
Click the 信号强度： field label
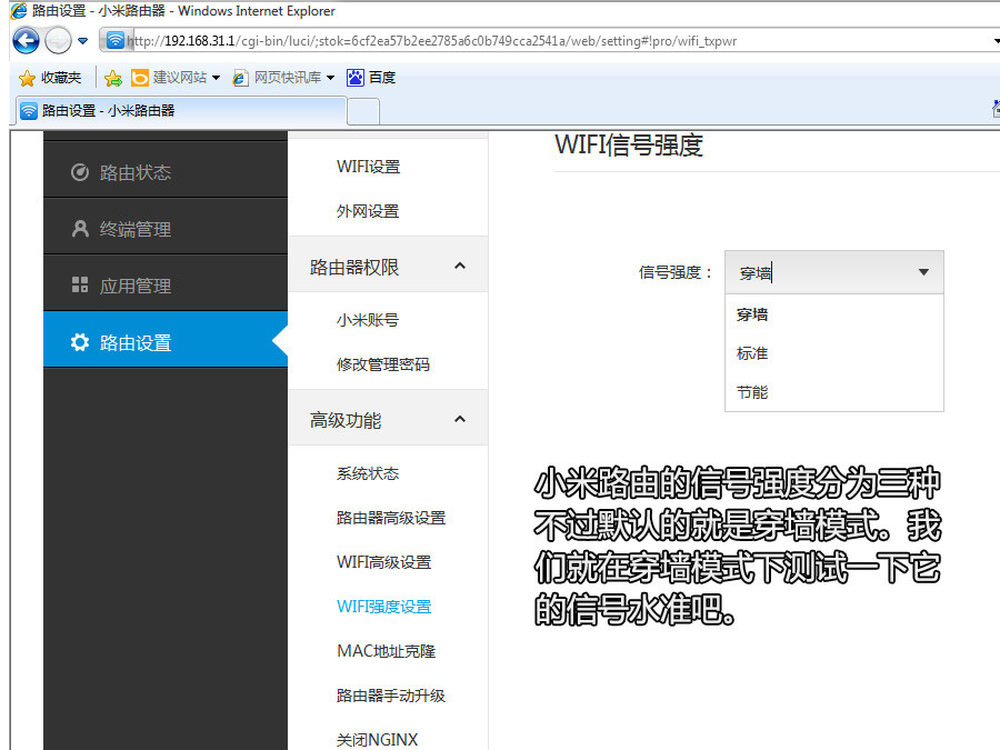click(675, 272)
